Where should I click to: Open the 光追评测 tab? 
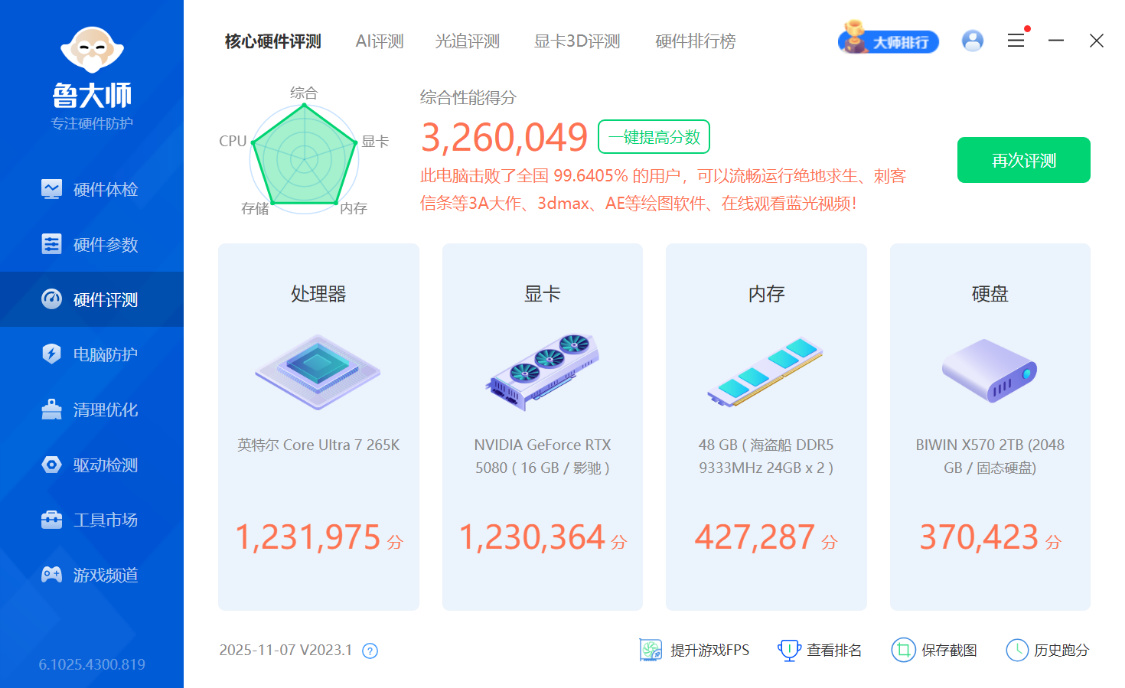[x=467, y=42]
